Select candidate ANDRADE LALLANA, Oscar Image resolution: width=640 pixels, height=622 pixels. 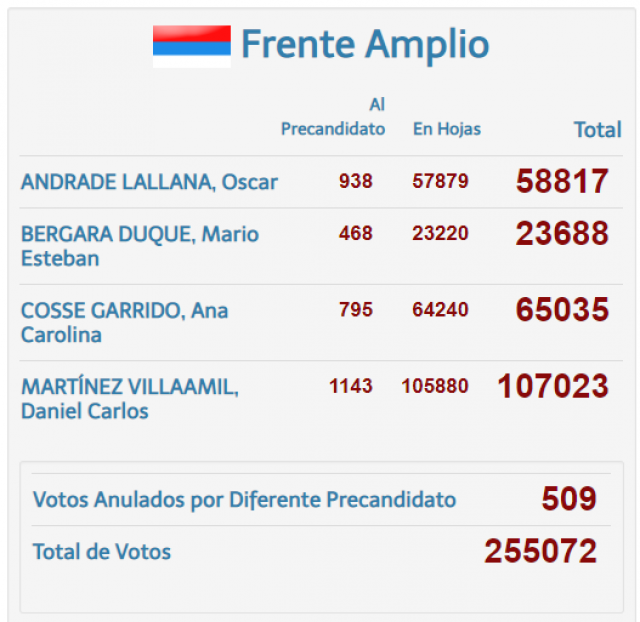149,182
